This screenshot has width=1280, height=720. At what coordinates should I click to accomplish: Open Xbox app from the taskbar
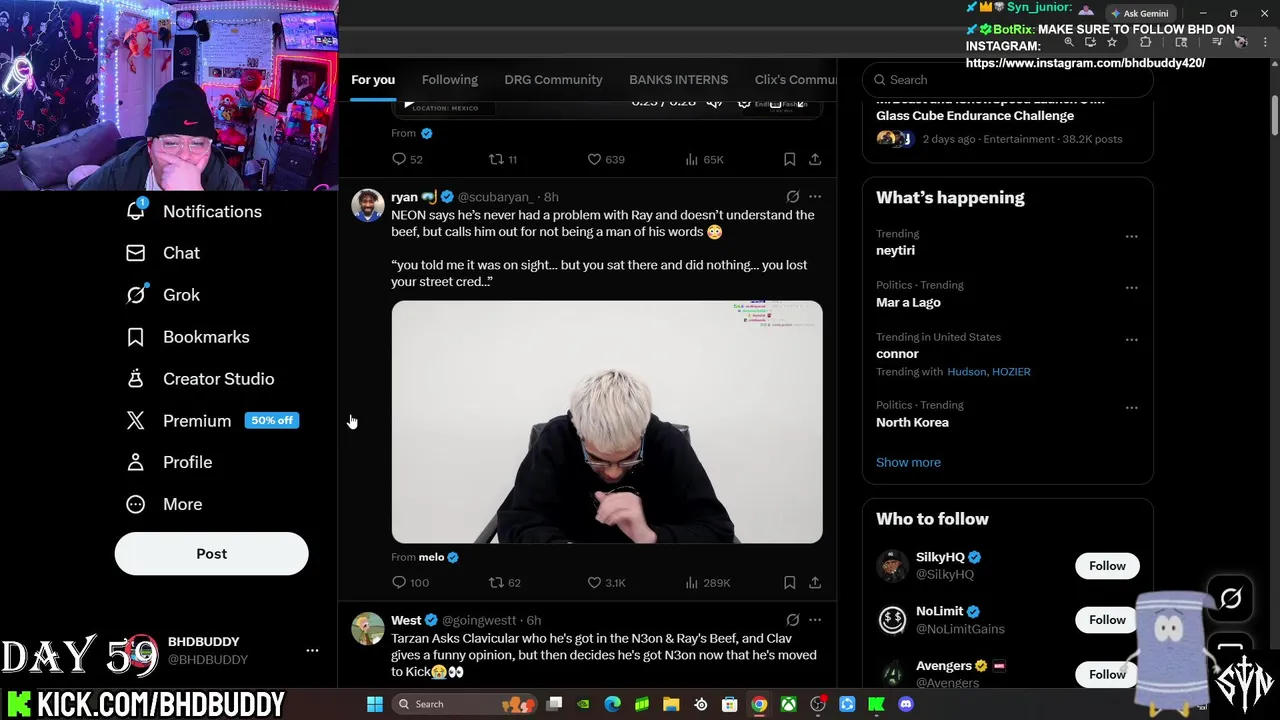(x=789, y=704)
